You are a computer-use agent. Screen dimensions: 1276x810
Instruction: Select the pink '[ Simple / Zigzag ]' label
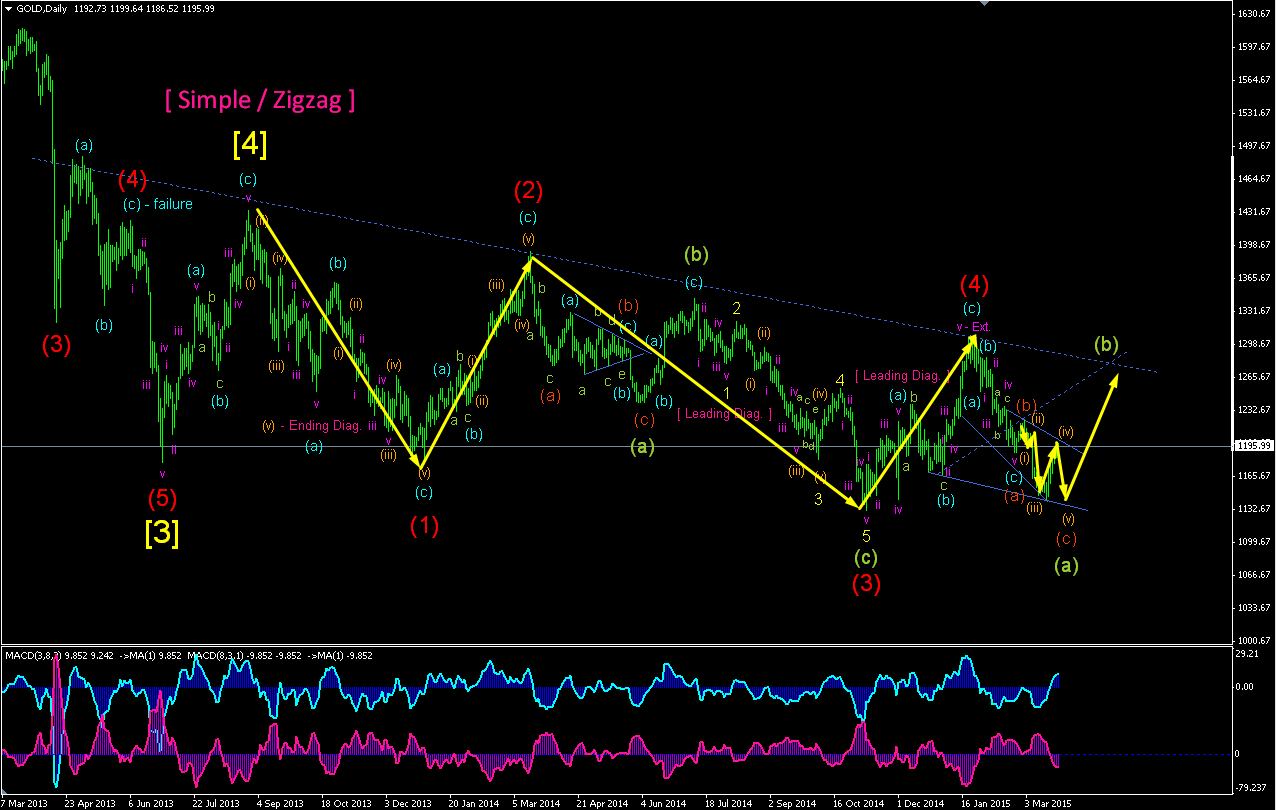260,100
